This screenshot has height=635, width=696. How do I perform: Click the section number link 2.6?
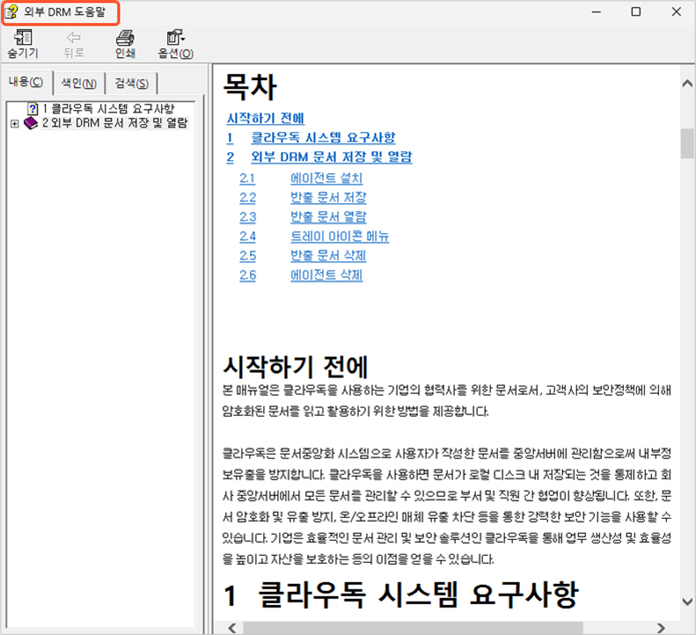click(248, 275)
